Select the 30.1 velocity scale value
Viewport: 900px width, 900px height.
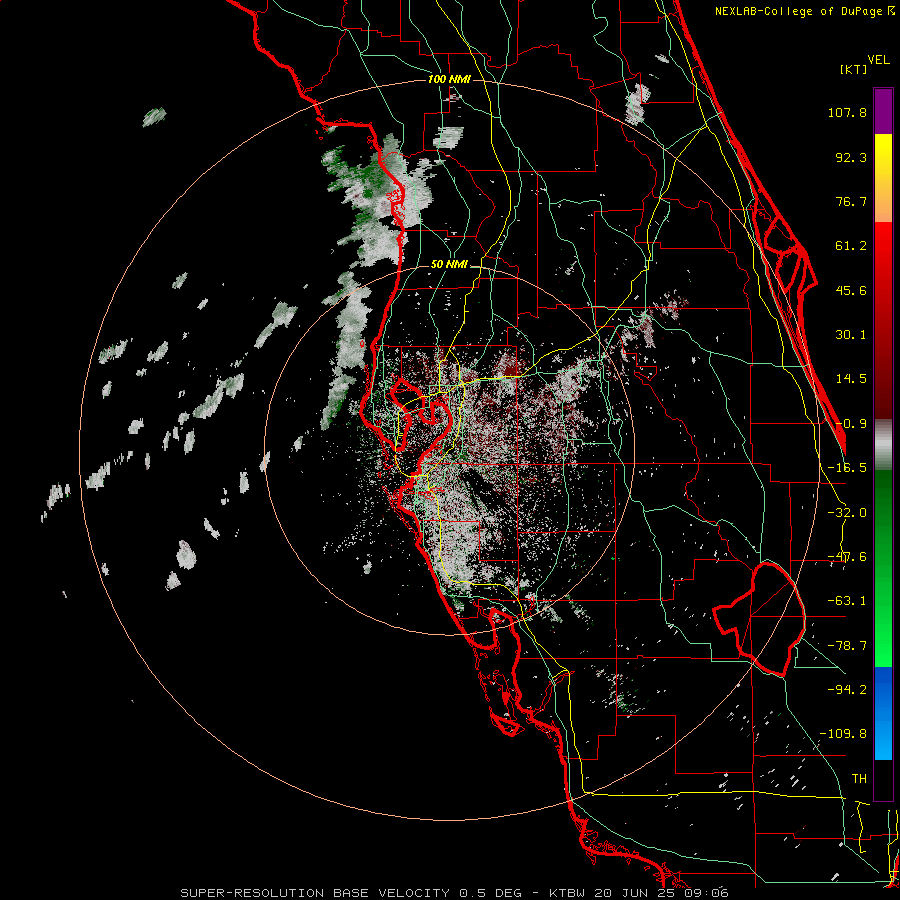point(851,335)
